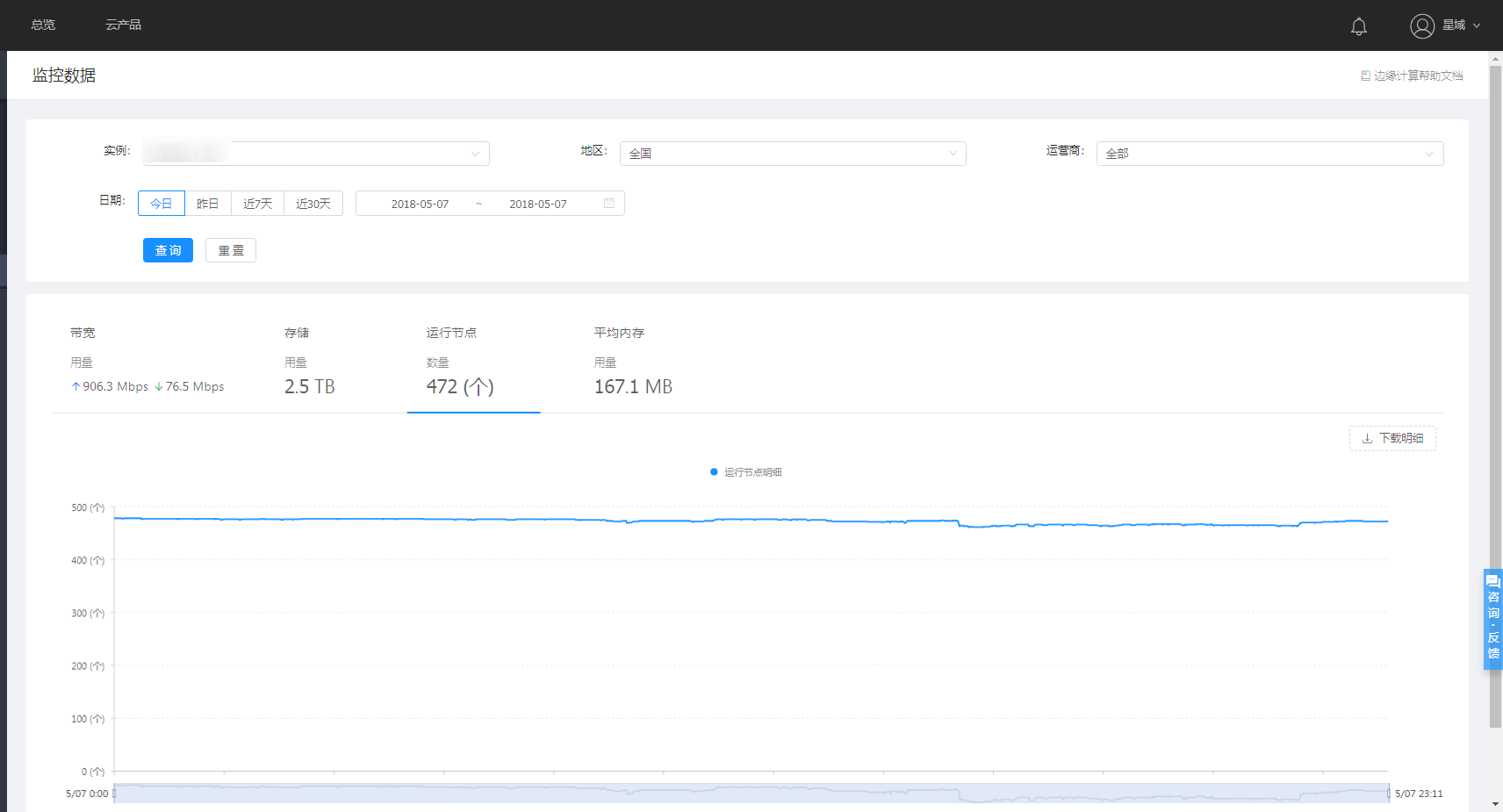Select the 昨日 date option

pyautogui.click(x=208, y=204)
